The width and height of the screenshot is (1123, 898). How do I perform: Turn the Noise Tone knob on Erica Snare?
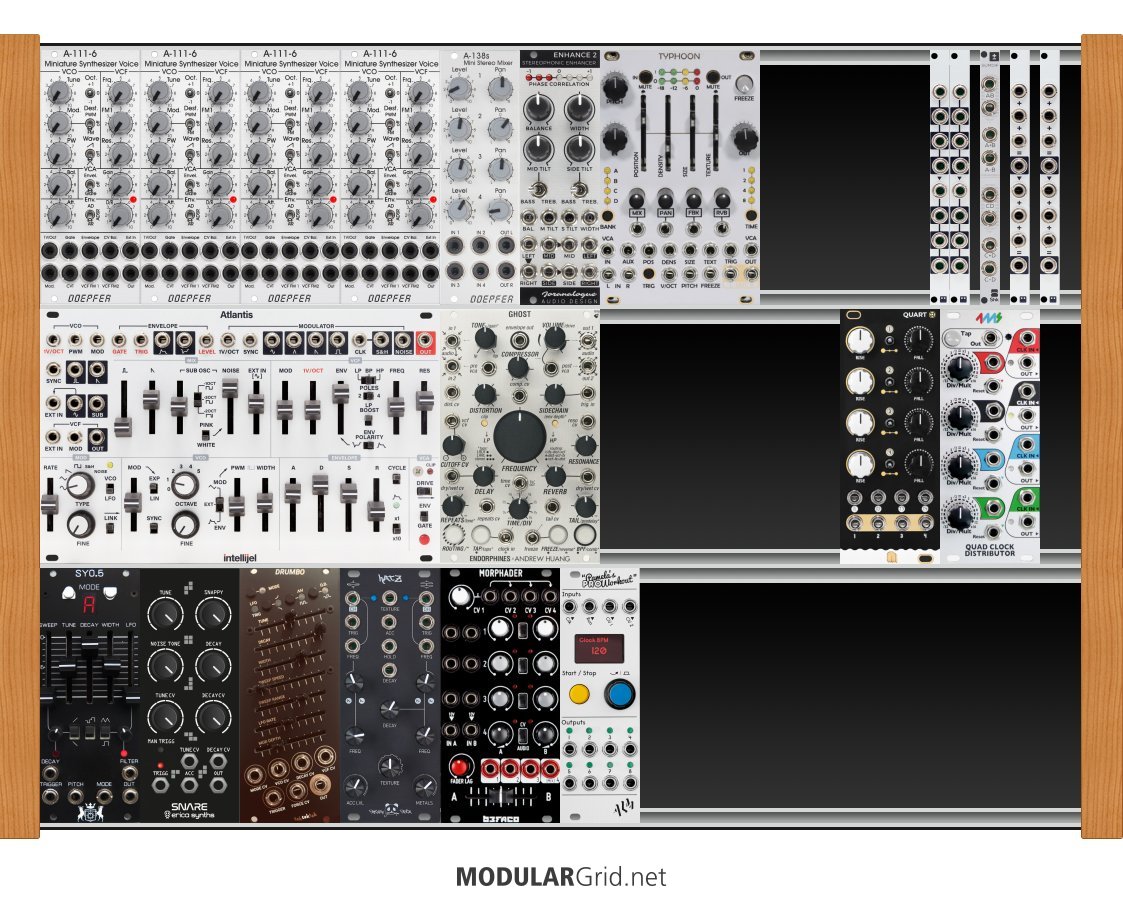[165, 667]
